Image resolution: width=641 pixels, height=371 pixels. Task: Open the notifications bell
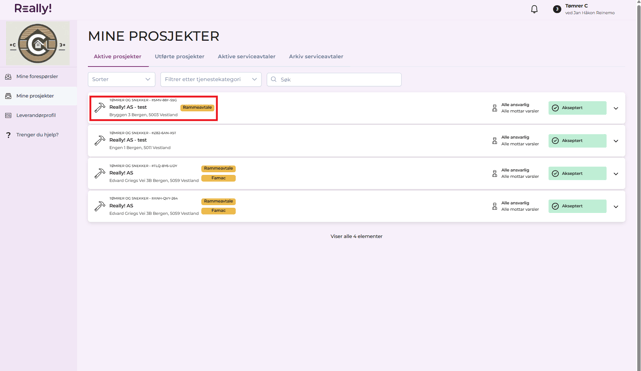534,9
